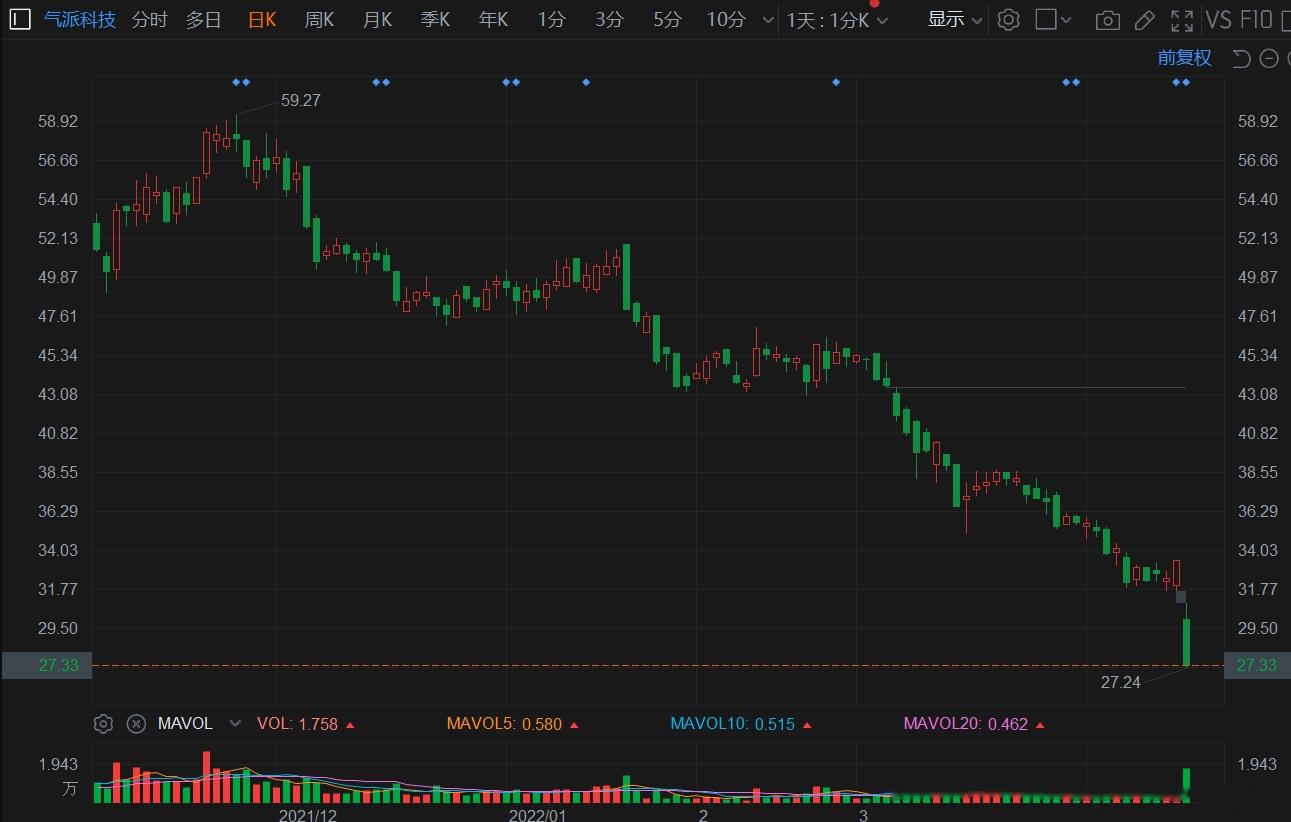
Task: Take a chart screenshot with camera icon
Action: pyautogui.click(x=1107, y=20)
